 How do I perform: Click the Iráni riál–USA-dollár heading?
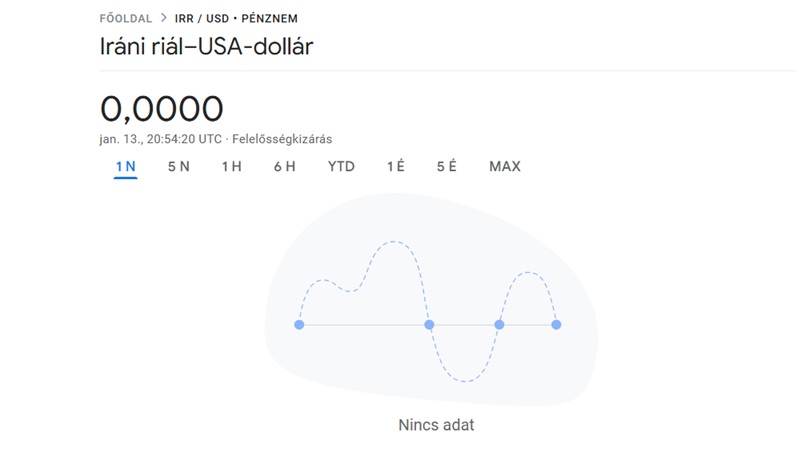click(x=206, y=47)
